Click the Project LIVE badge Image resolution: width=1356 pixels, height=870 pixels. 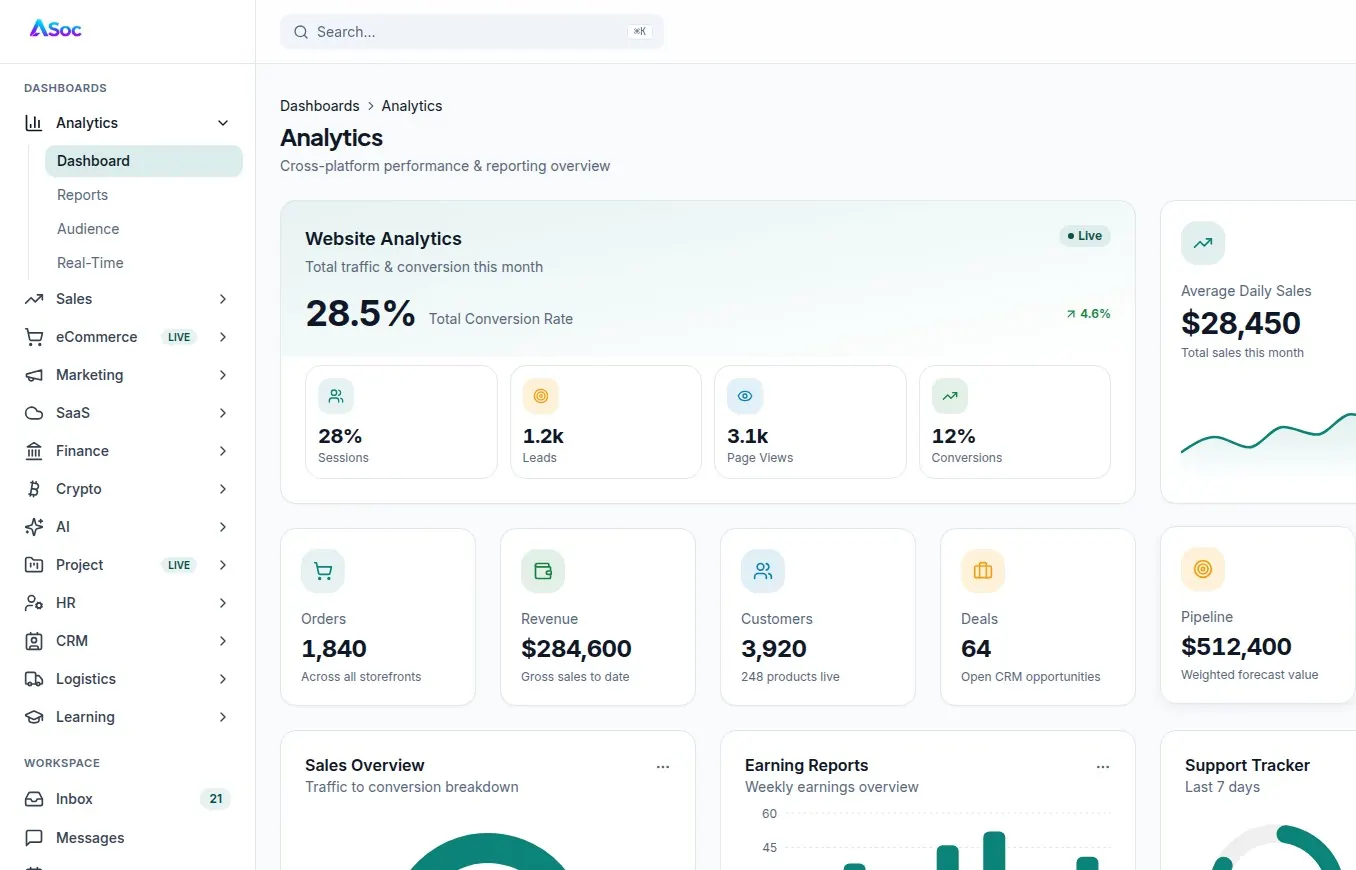179,565
